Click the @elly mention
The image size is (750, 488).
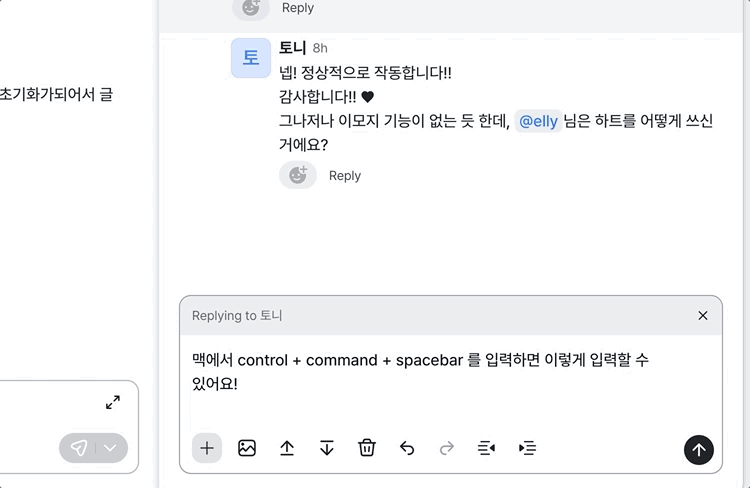(538, 122)
